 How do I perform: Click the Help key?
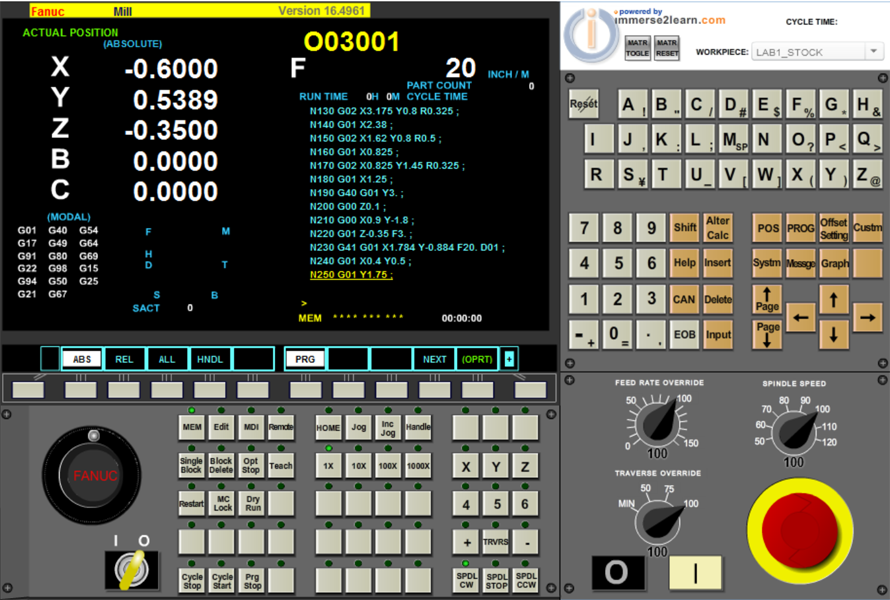click(685, 263)
